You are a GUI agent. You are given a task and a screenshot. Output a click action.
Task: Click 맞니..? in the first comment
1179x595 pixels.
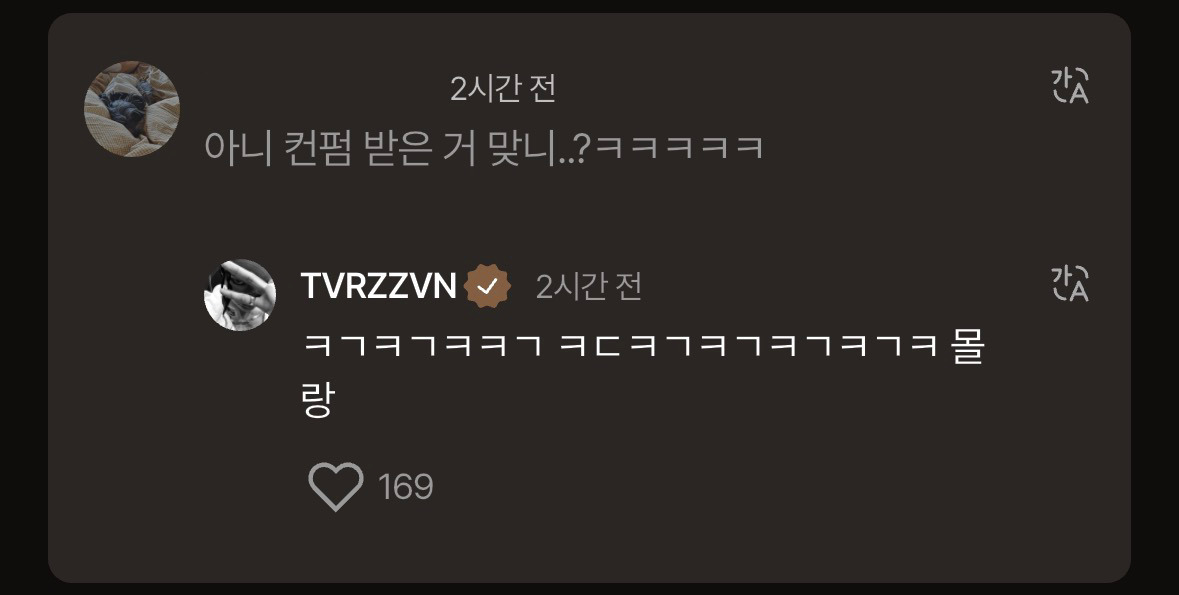(540, 147)
